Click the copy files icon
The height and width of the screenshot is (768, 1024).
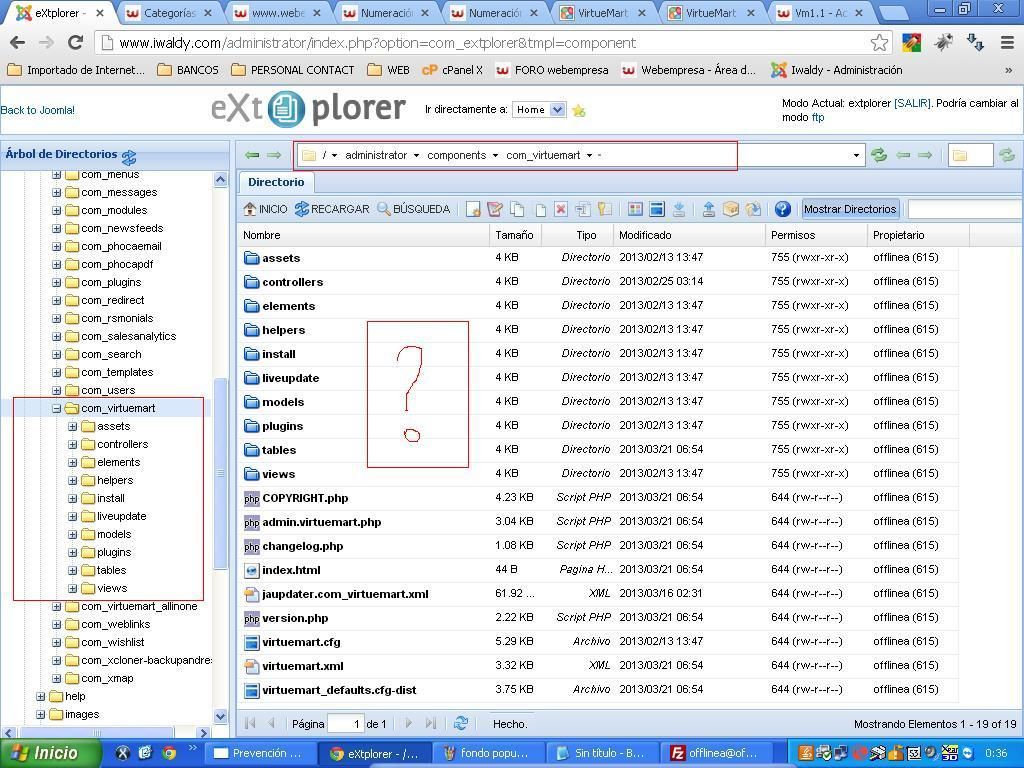[x=517, y=209]
